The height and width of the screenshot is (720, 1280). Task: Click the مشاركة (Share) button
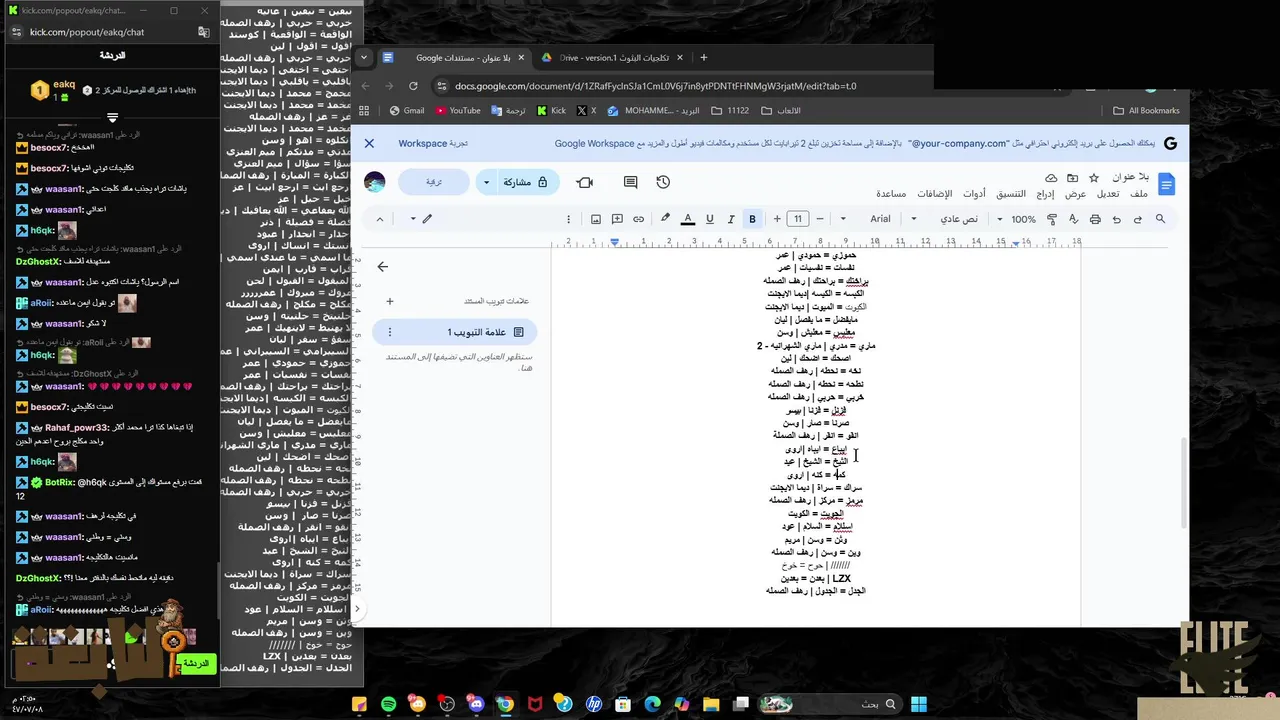pyautogui.click(x=526, y=182)
